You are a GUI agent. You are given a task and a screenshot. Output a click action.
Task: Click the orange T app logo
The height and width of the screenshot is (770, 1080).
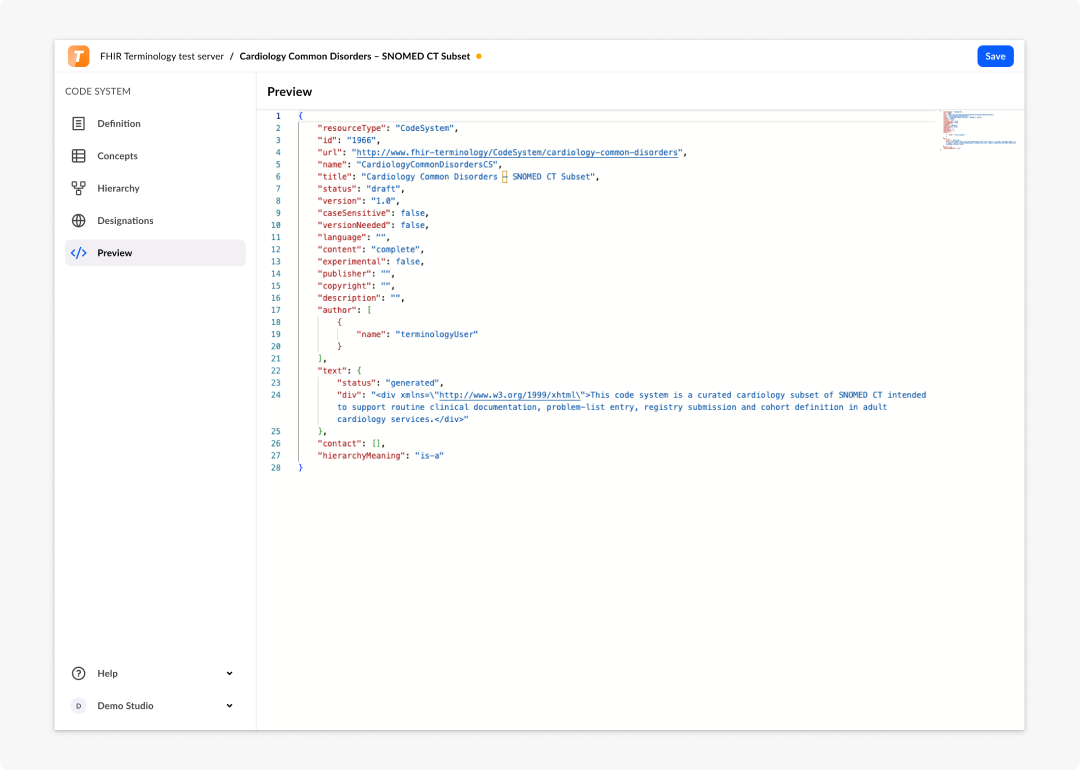coord(79,56)
